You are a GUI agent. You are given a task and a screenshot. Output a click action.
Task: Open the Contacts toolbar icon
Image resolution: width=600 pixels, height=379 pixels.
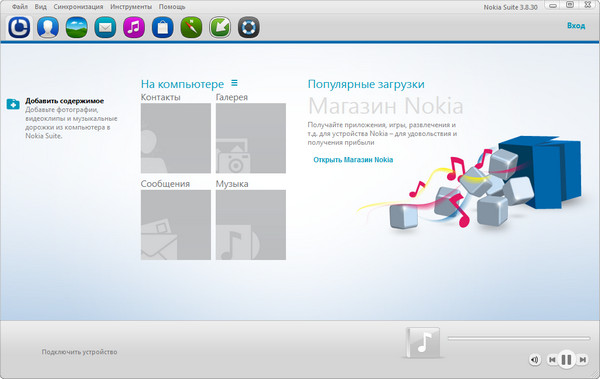click(x=48, y=28)
